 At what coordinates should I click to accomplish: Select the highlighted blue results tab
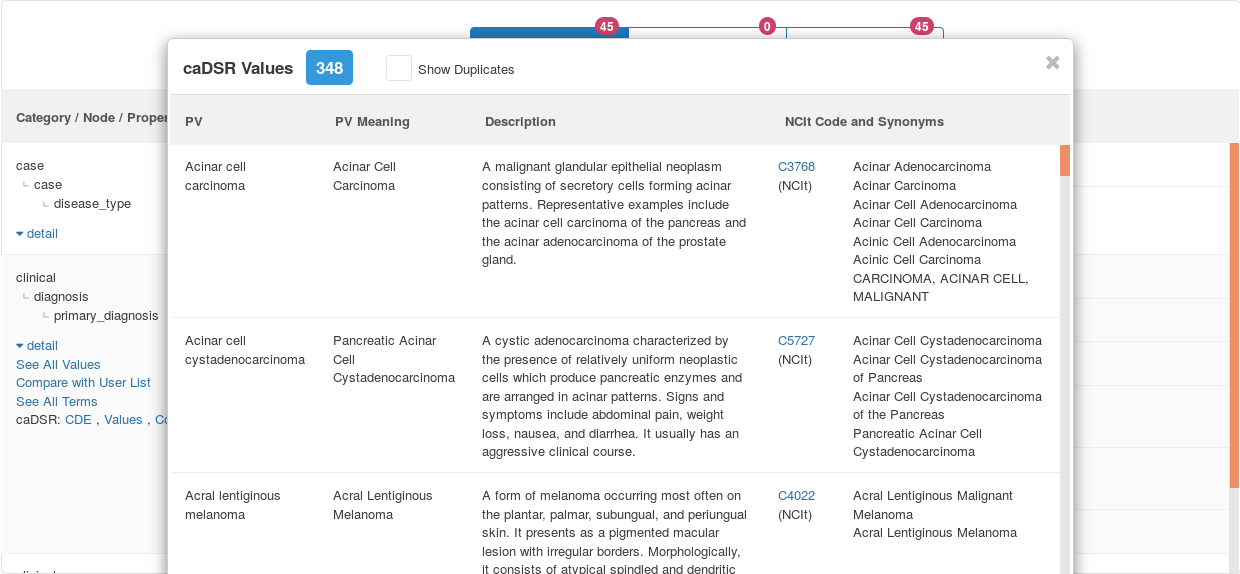[549, 32]
